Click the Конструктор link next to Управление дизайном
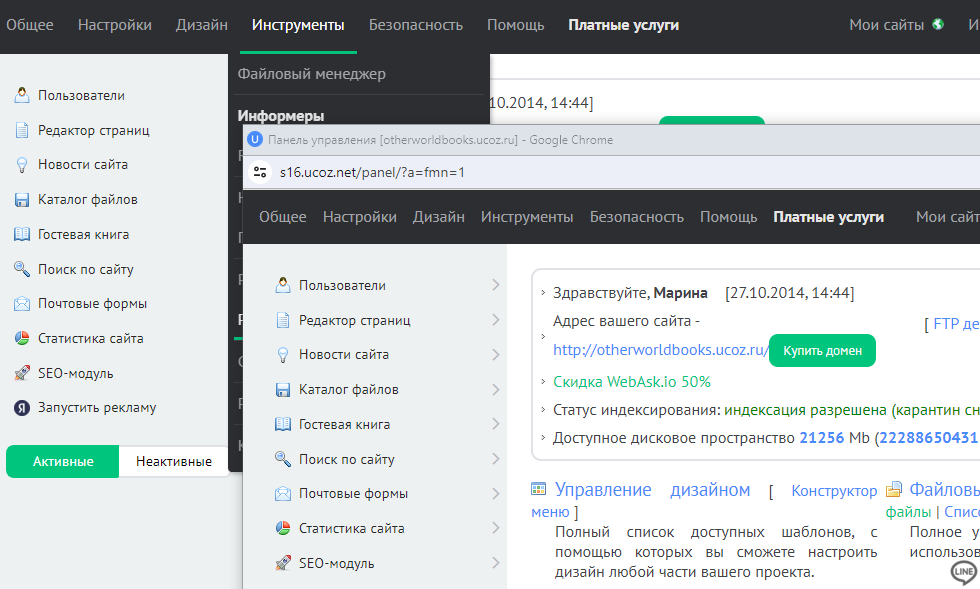This screenshot has height=589, width=980. [834, 491]
